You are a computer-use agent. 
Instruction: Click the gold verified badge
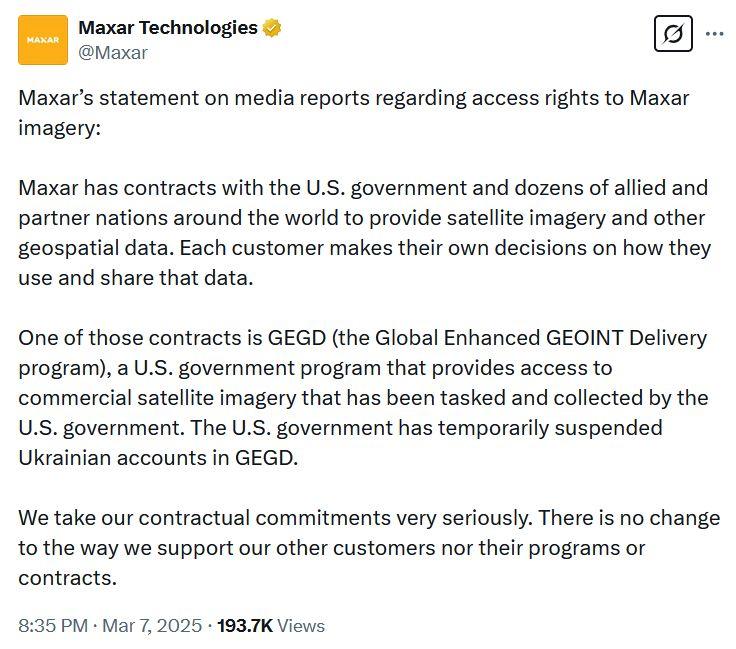272,28
